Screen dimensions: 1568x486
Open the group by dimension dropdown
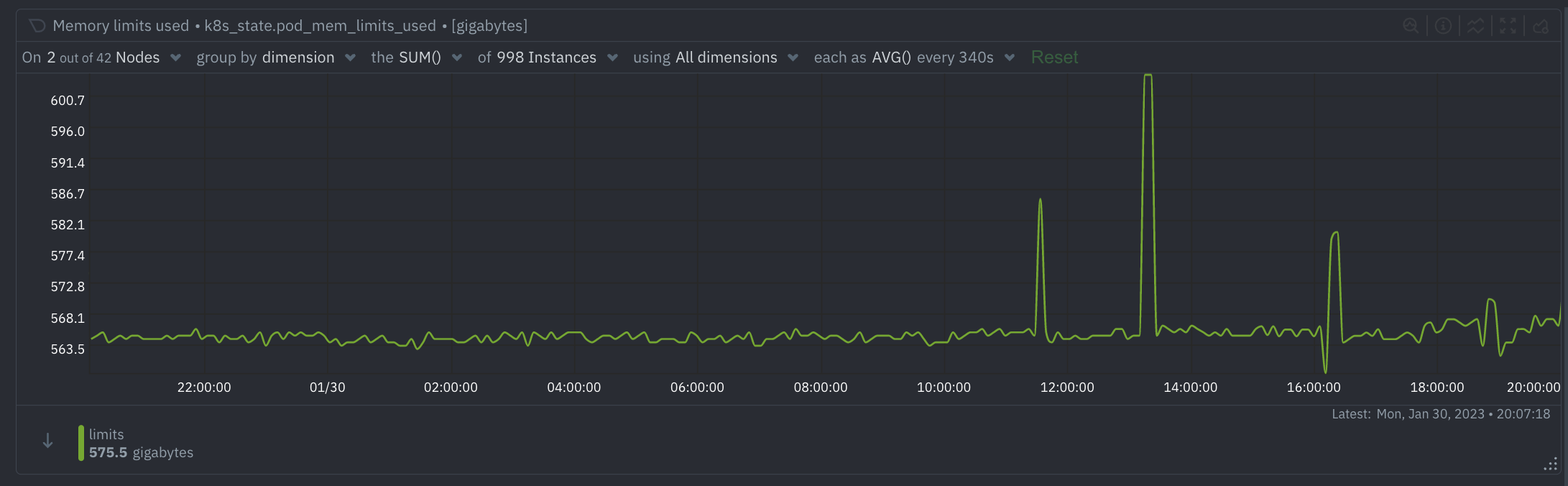(x=276, y=58)
